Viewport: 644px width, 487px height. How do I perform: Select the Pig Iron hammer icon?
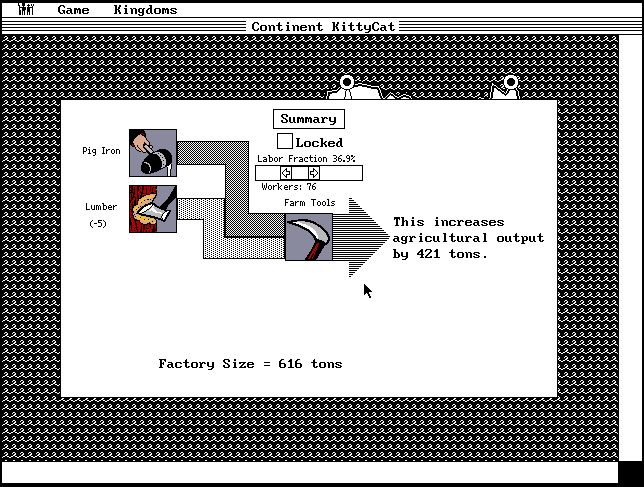[153, 153]
